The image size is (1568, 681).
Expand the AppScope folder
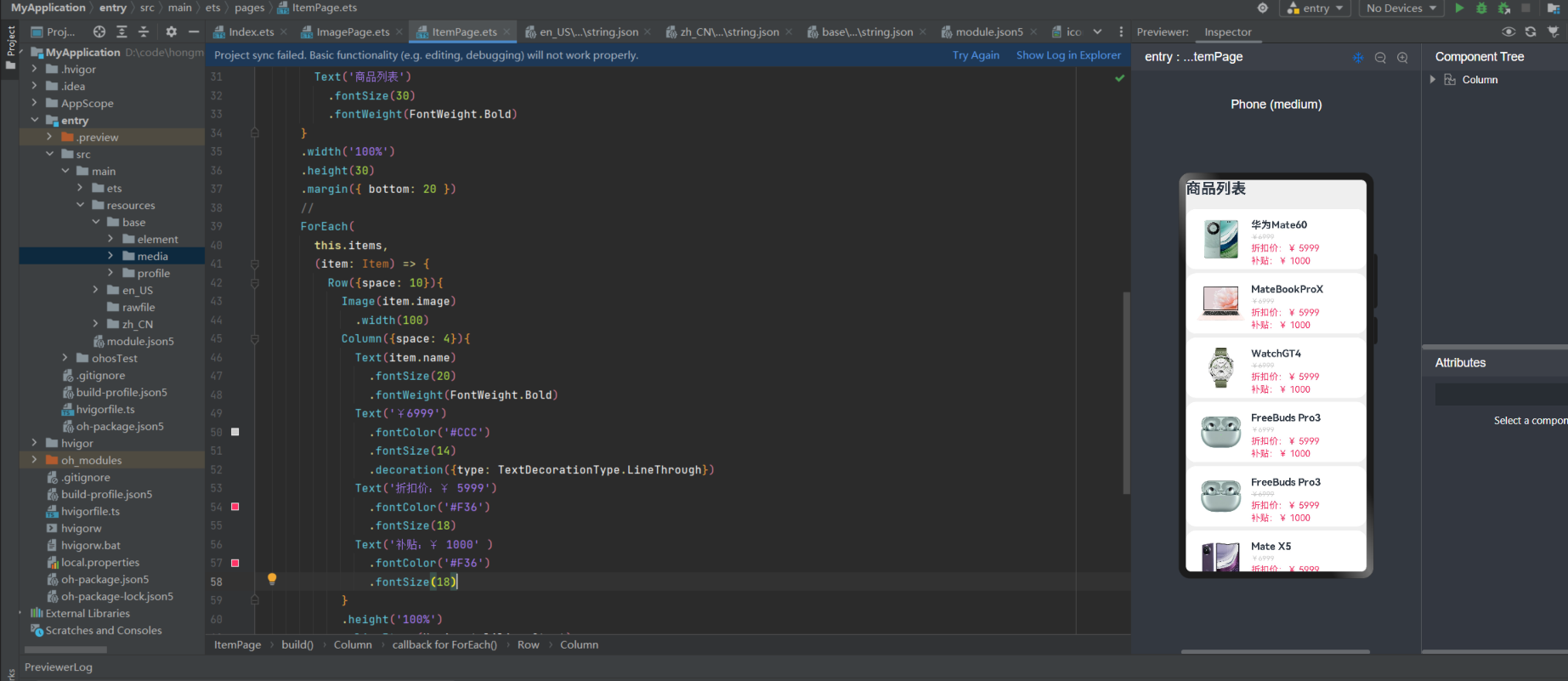point(34,103)
